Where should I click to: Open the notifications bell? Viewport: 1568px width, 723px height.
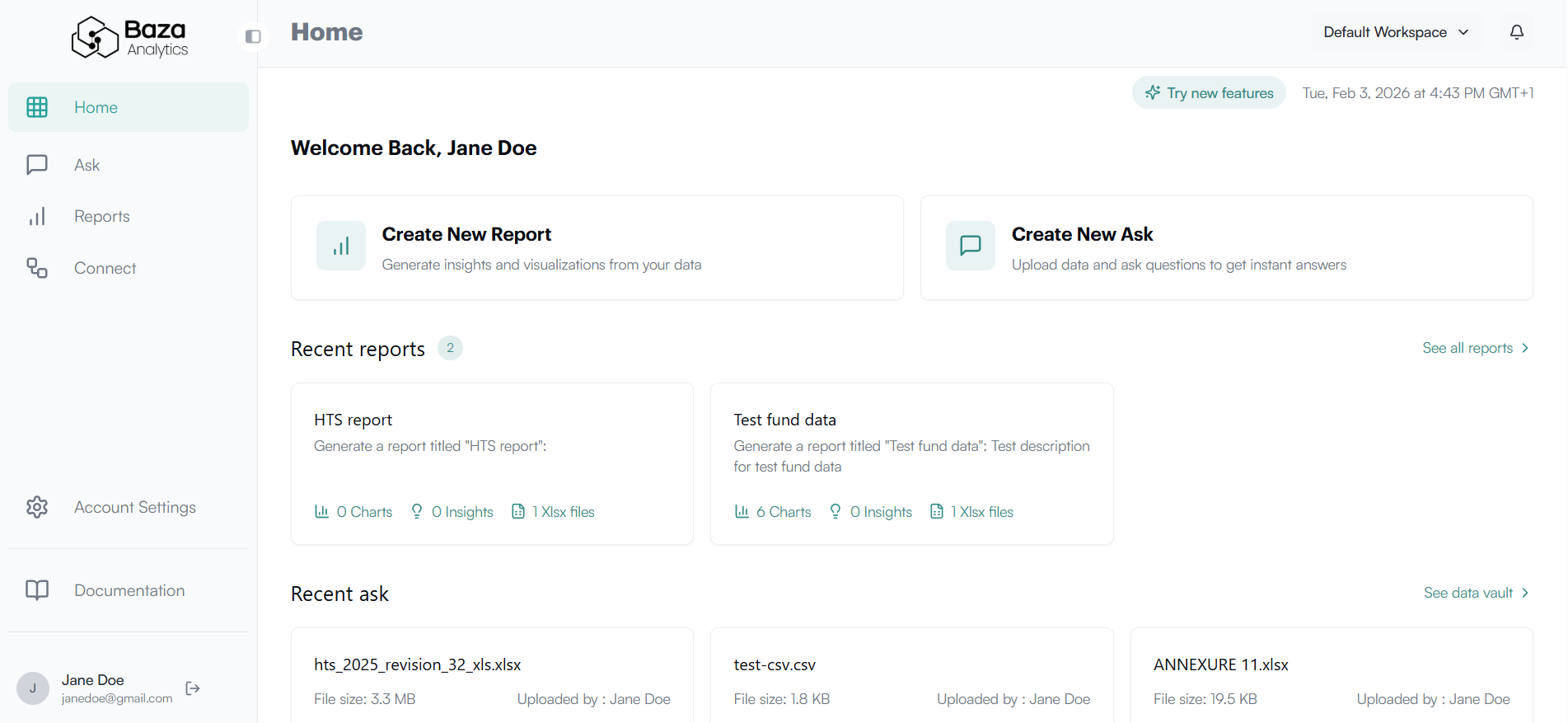click(1517, 32)
